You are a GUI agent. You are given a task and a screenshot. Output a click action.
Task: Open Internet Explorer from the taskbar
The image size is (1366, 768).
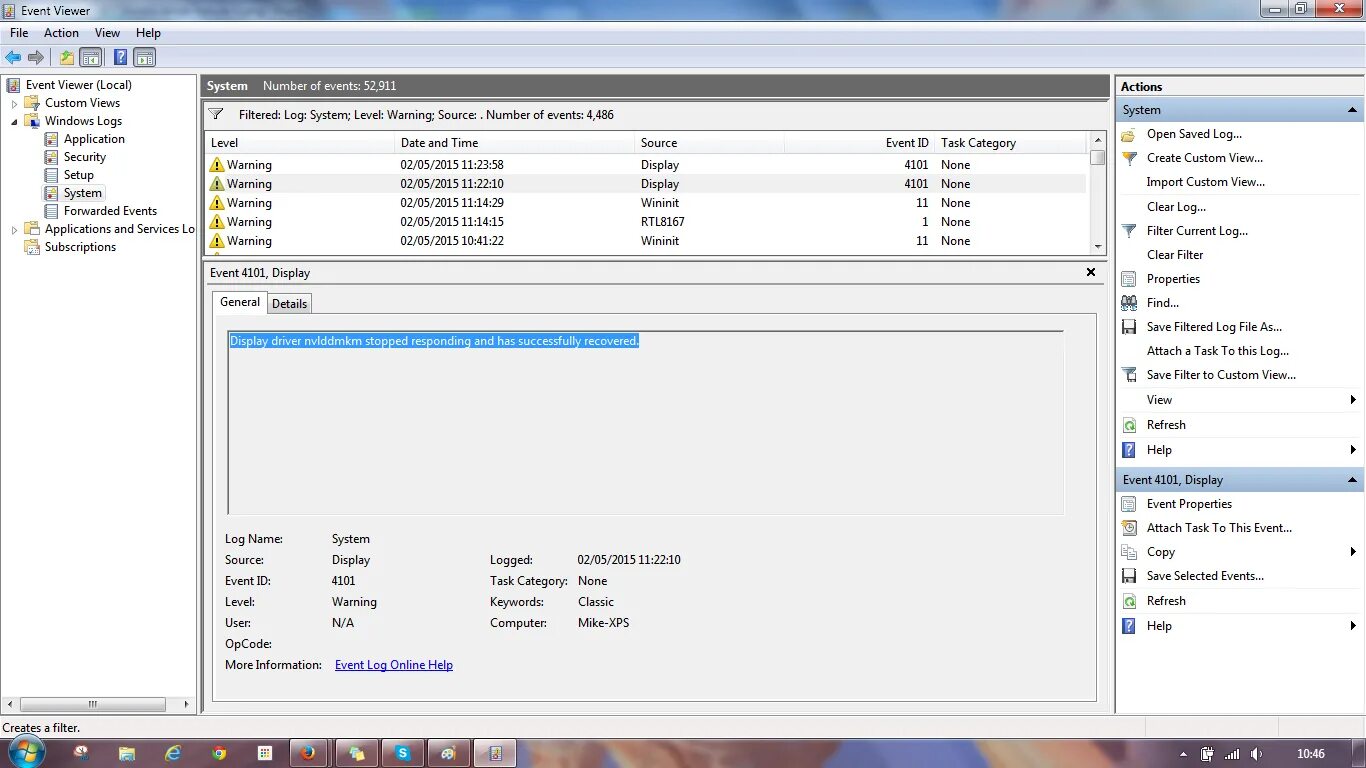tap(173, 753)
